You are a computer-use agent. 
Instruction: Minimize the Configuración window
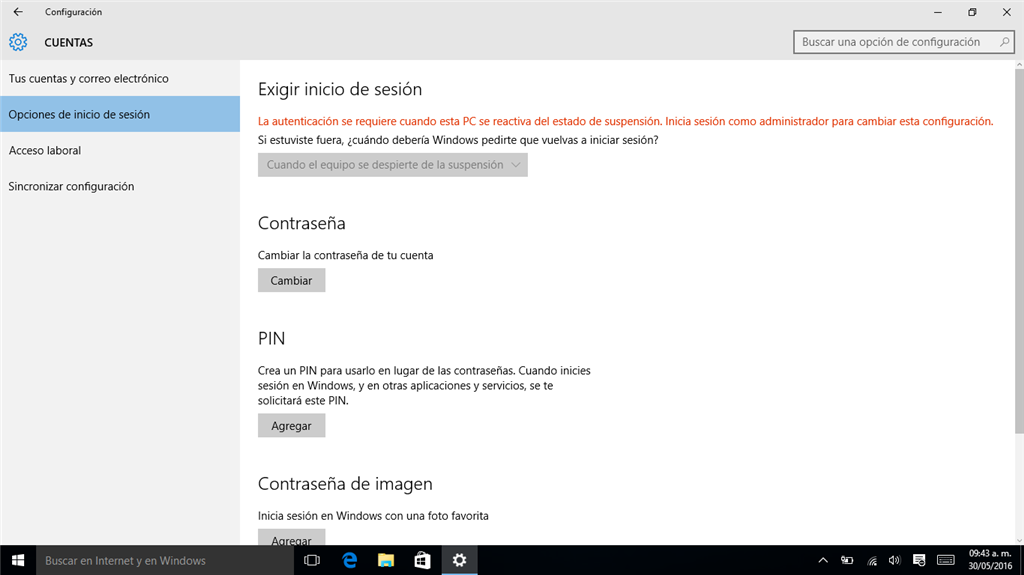tap(938, 12)
